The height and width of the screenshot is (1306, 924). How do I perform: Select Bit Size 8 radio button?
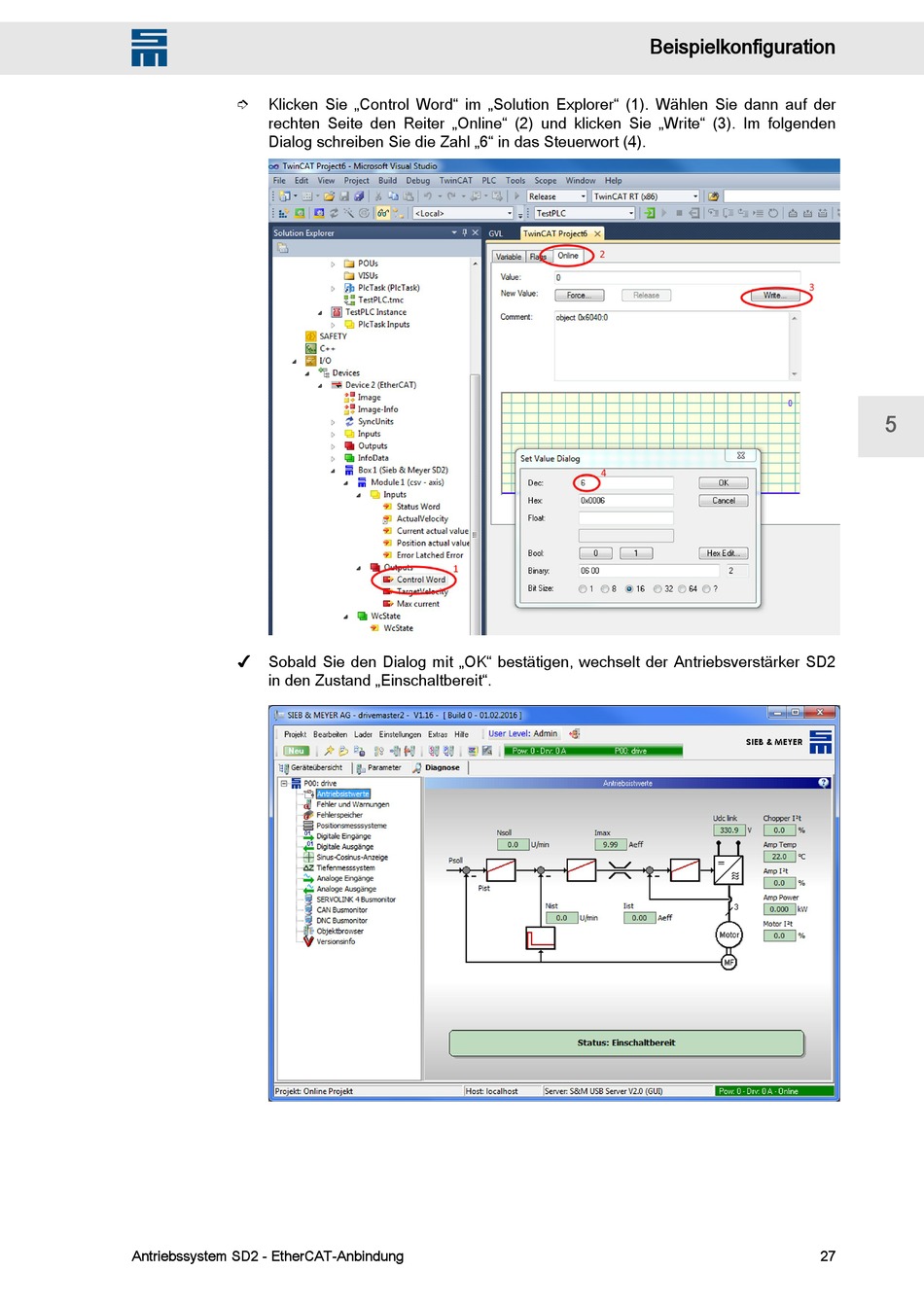click(605, 589)
